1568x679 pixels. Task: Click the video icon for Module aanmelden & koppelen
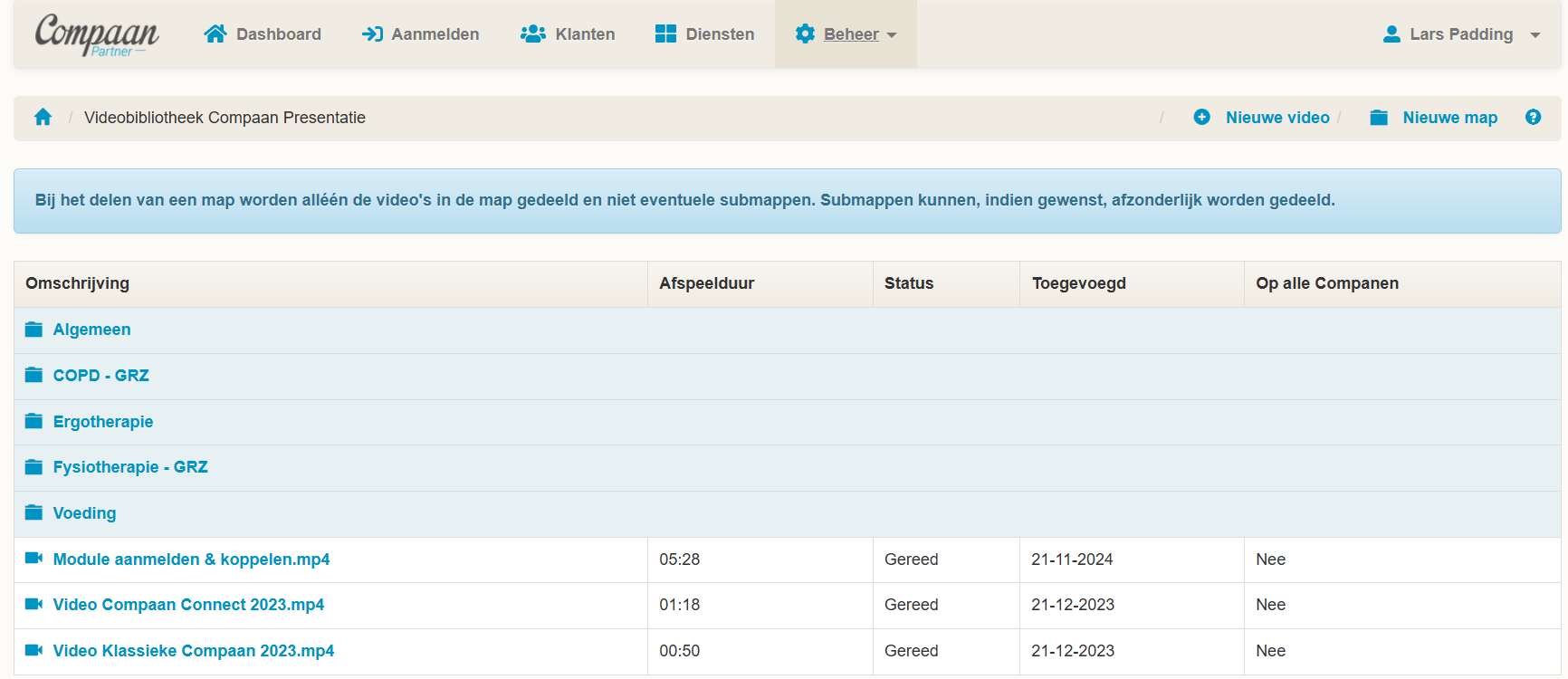33,559
